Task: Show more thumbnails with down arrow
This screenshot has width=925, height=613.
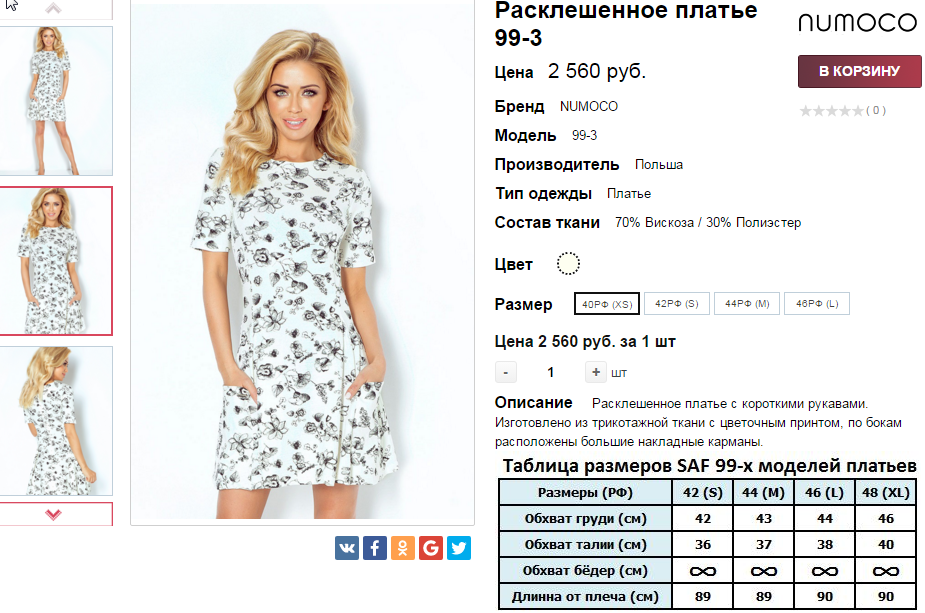Action: coord(53,514)
